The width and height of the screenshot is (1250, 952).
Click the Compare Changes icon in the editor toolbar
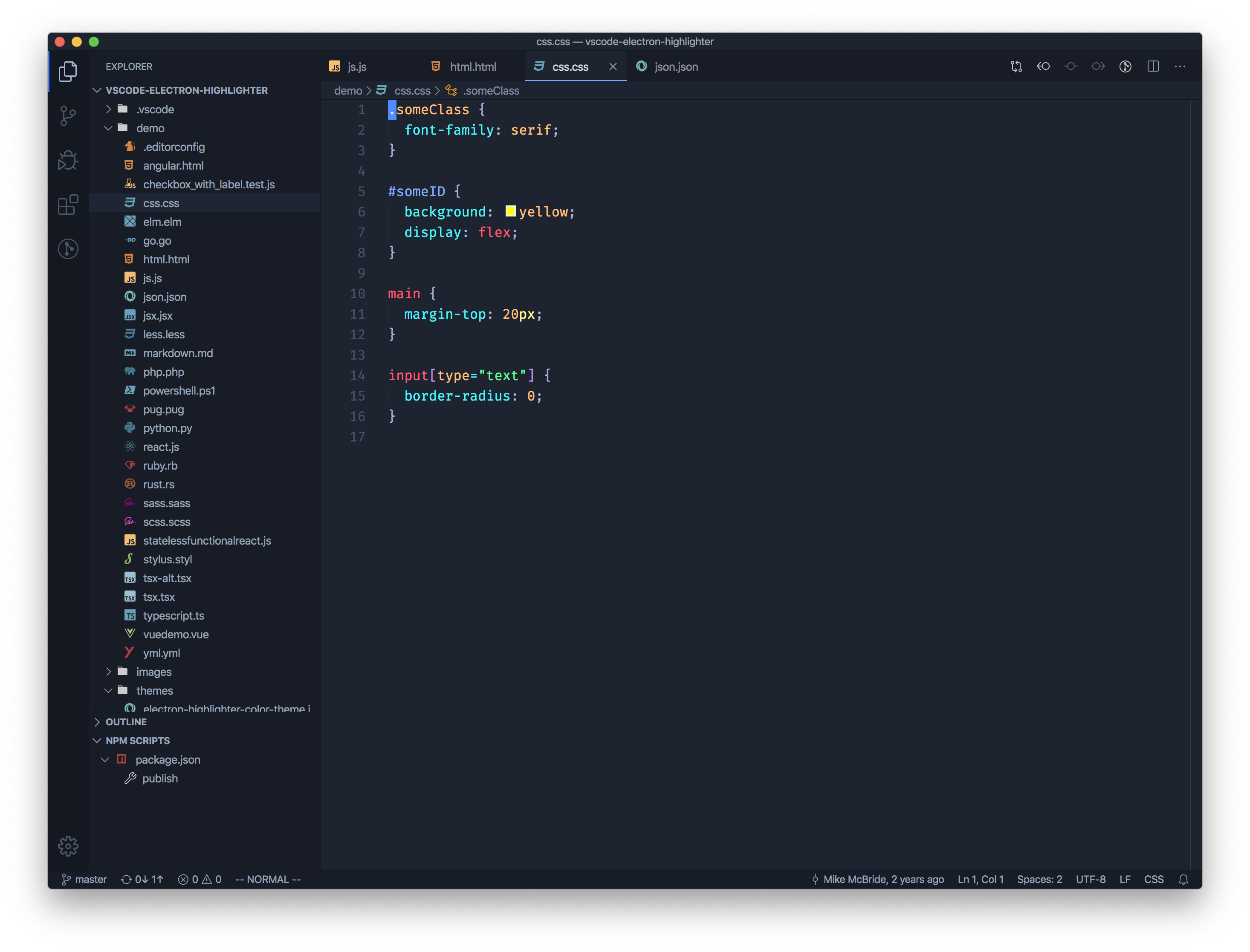1016,66
